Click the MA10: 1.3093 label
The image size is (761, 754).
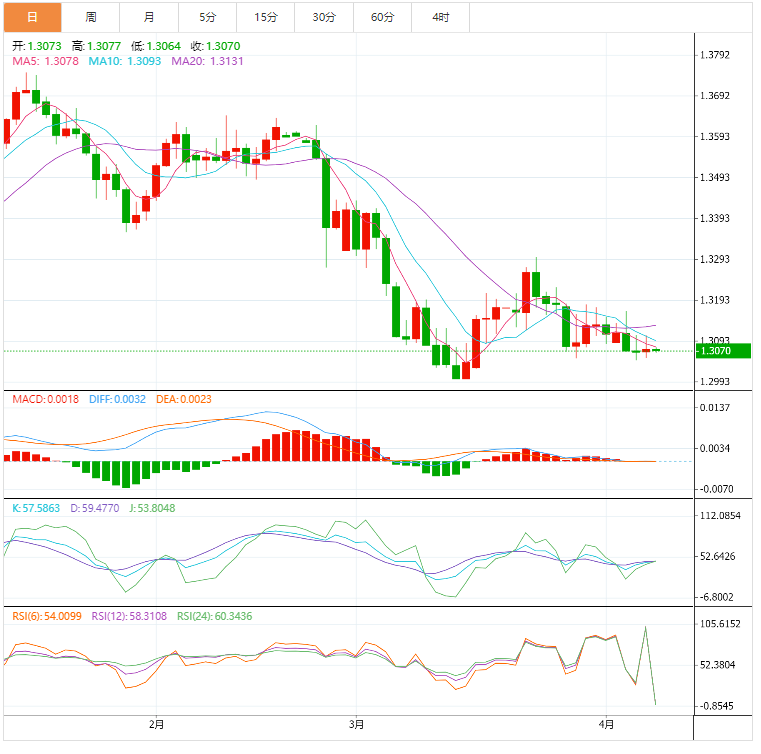(x=125, y=61)
